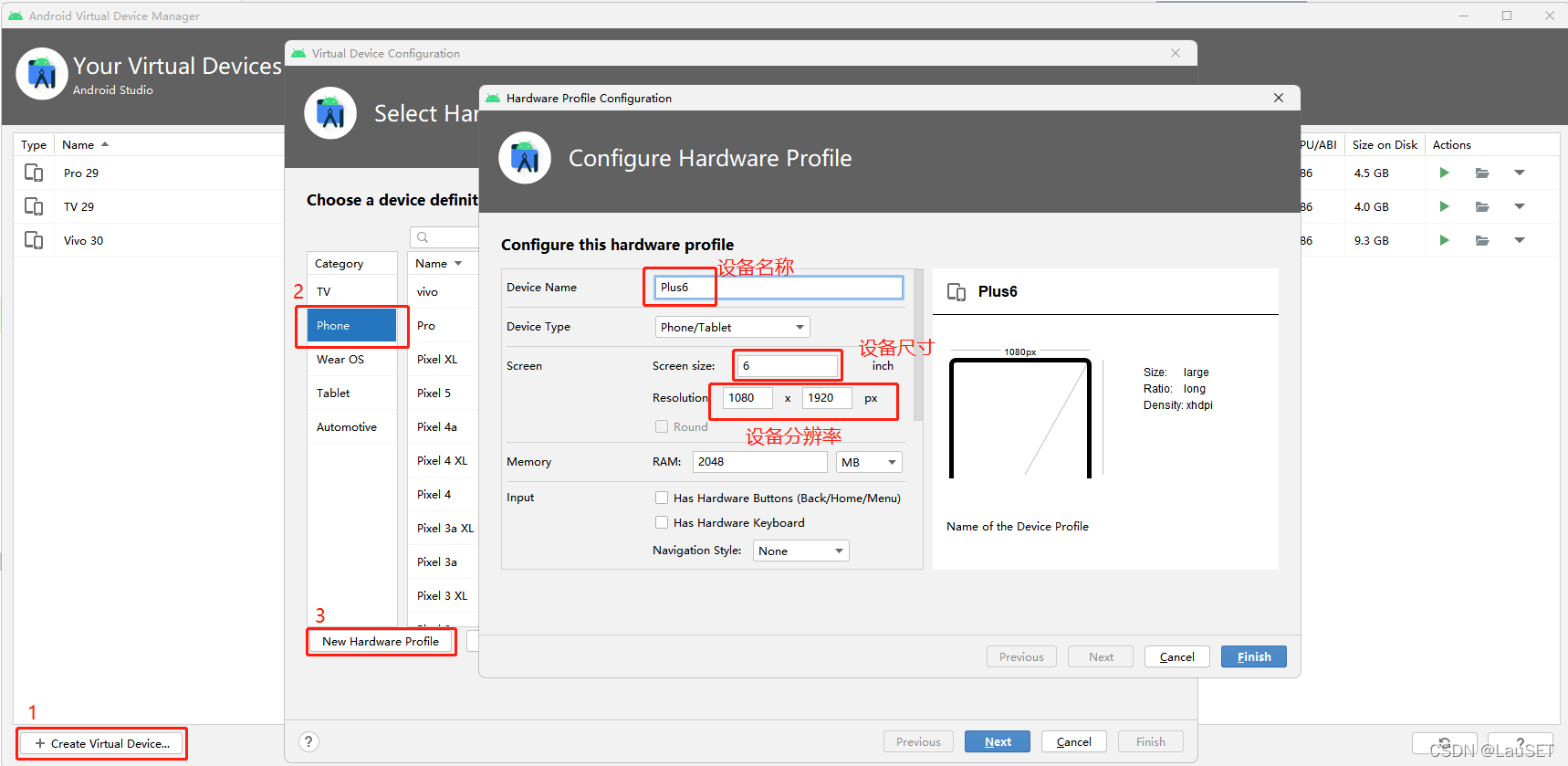Show TV 29 on disk folder icon

click(x=1482, y=206)
